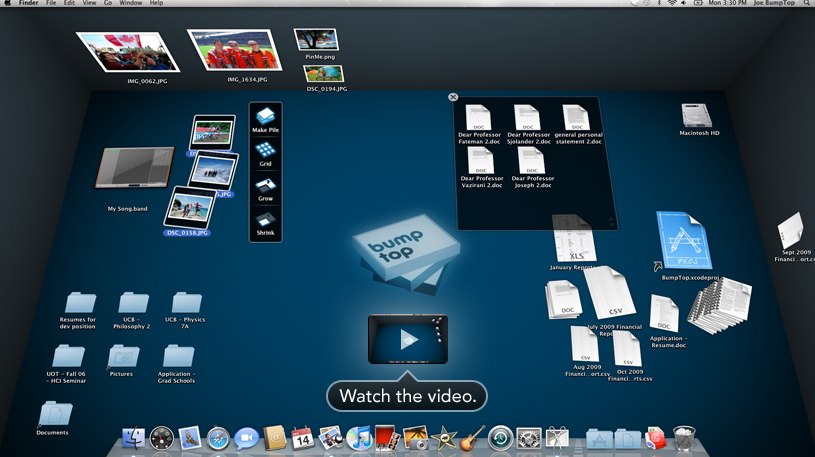This screenshot has height=457, width=815.
Task: Open System Preferences from the Dock
Action: pyautogui.click(x=529, y=439)
